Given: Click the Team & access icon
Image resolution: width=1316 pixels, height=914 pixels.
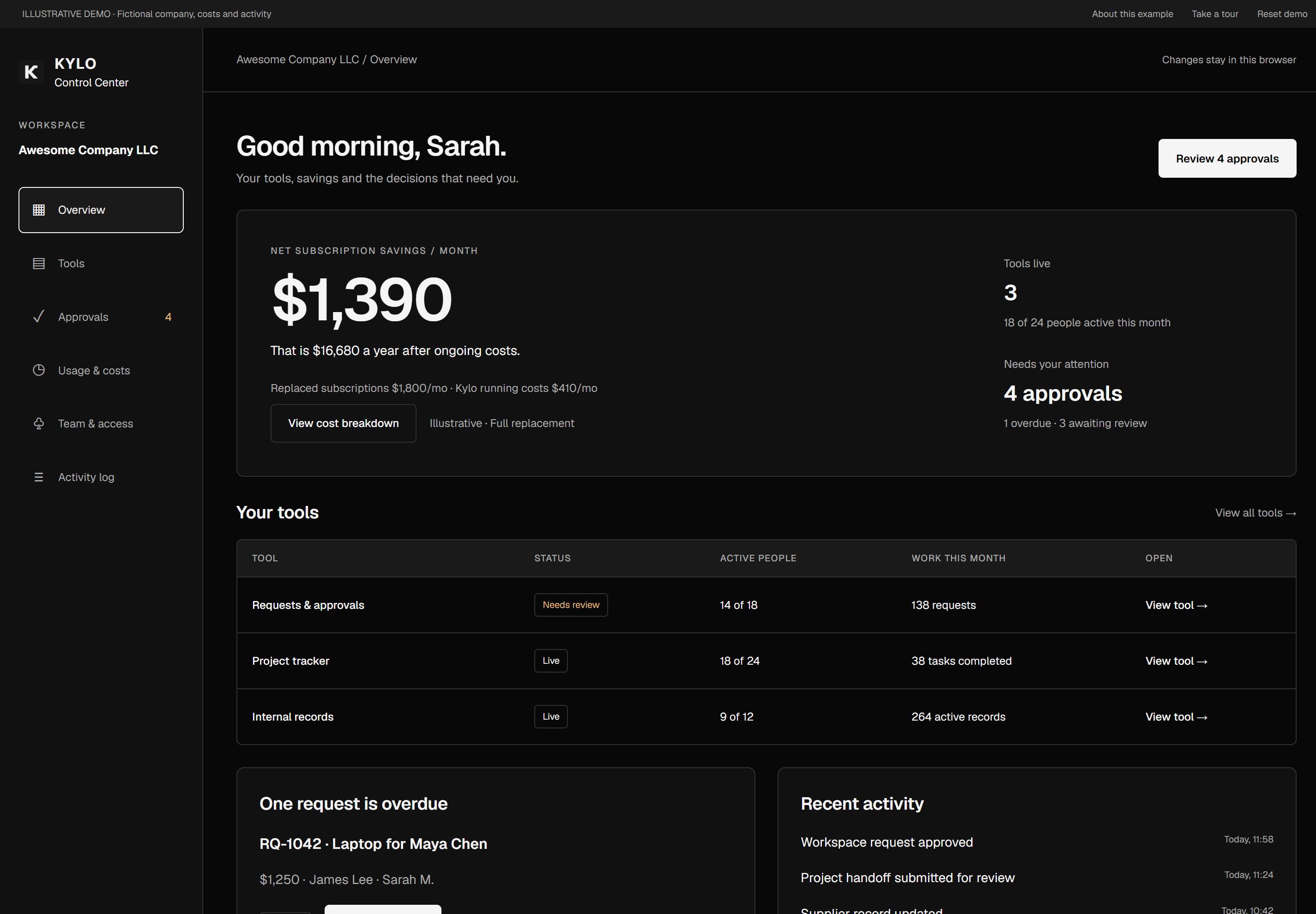Looking at the screenshot, I should (39, 424).
